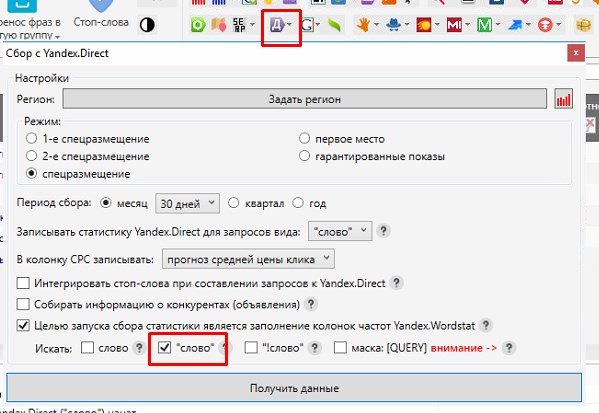Screen dimensions: 599x413
Task: Check the маска: [QUERY] checkbox
Action: click(340, 348)
